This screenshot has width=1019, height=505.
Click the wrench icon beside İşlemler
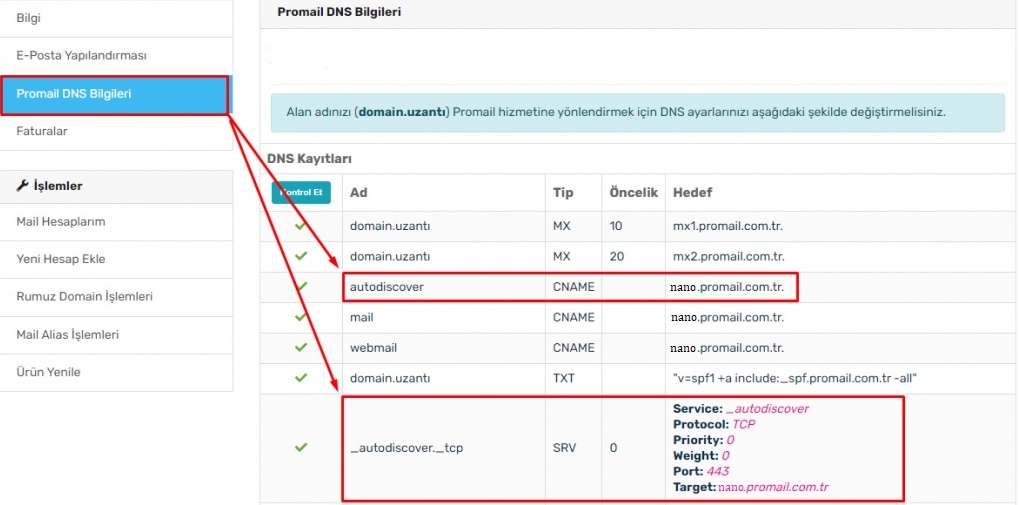click(23, 185)
